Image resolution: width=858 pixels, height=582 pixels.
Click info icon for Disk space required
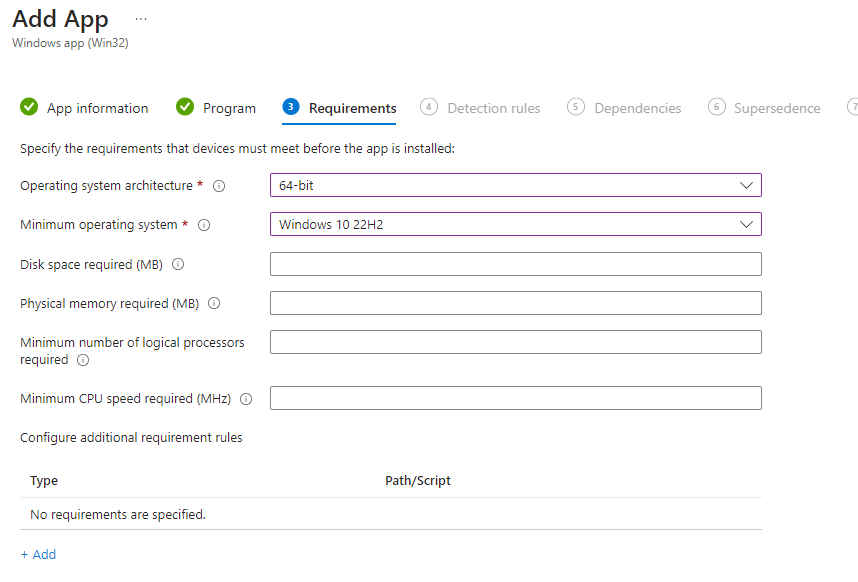tap(178, 265)
